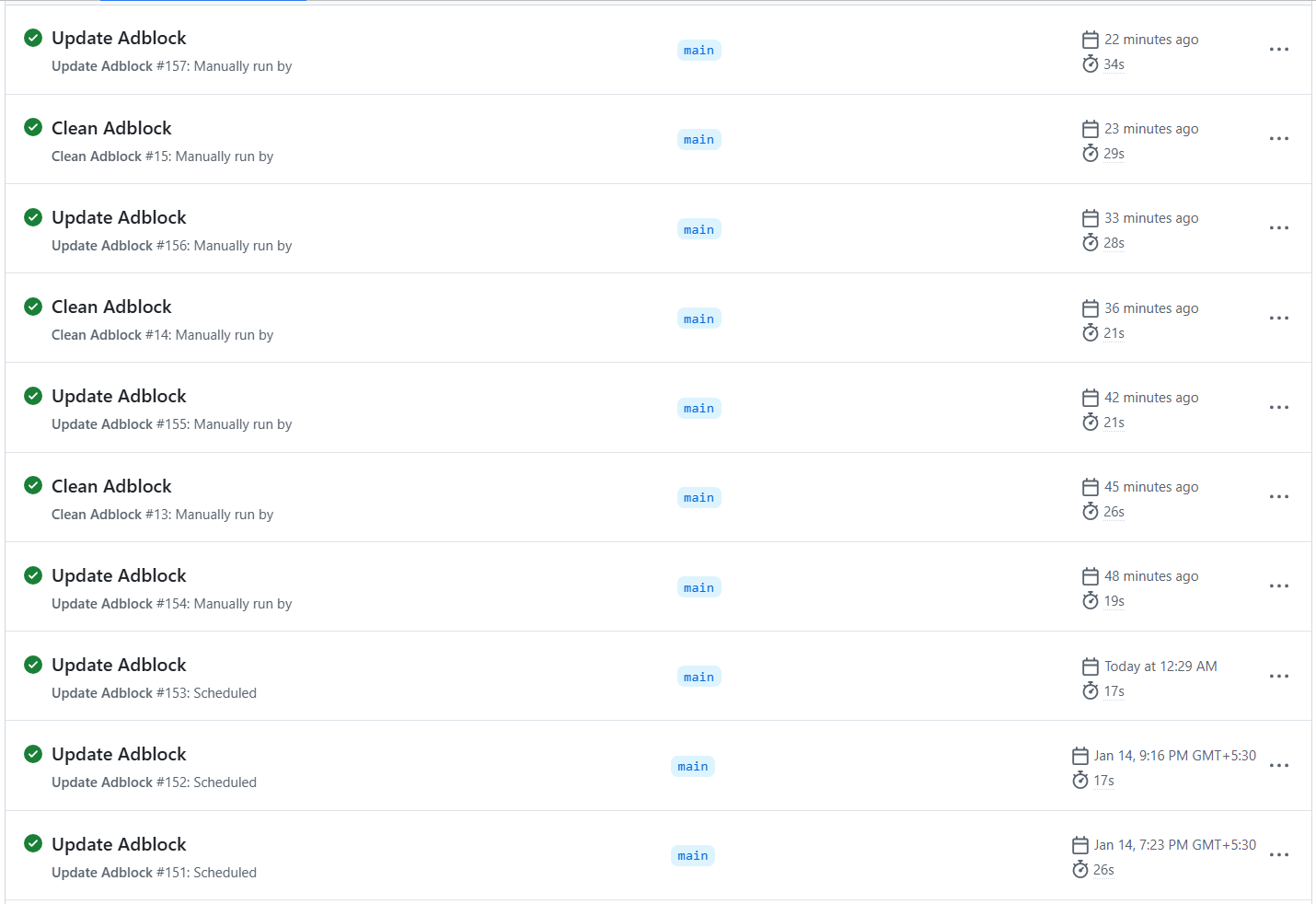Open the three-dot menu for Update Adblock #157
The image size is (1316, 904).
coord(1278,50)
